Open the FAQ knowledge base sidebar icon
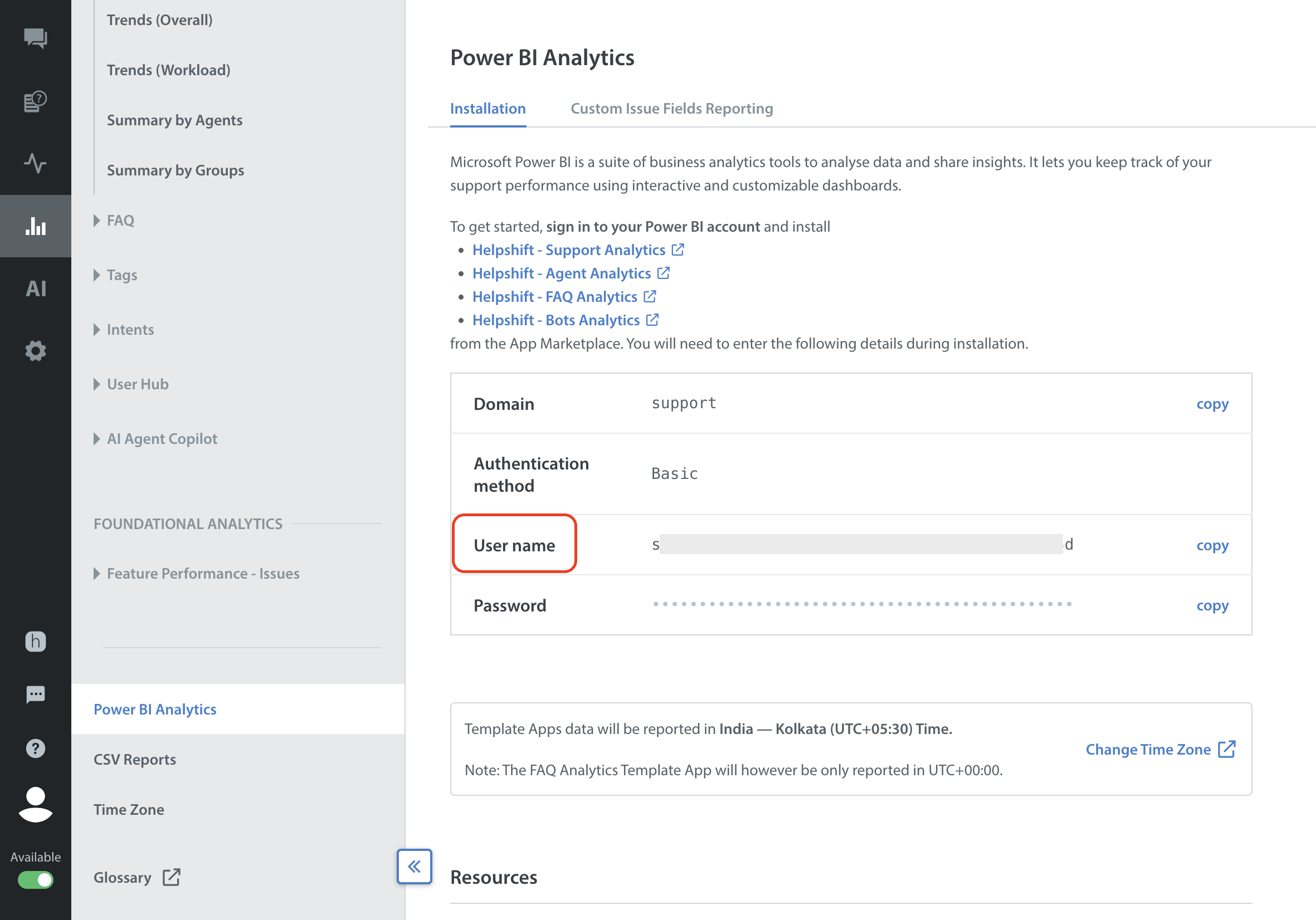1316x920 pixels. 36,101
